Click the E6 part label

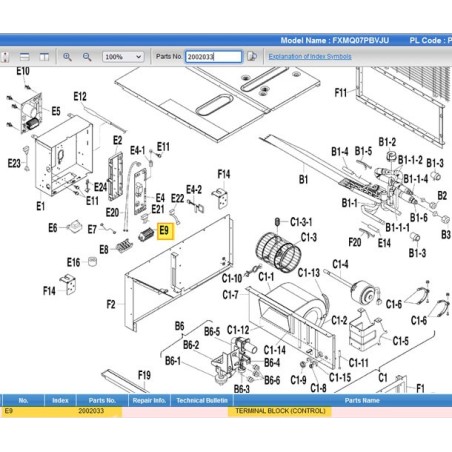(53, 228)
